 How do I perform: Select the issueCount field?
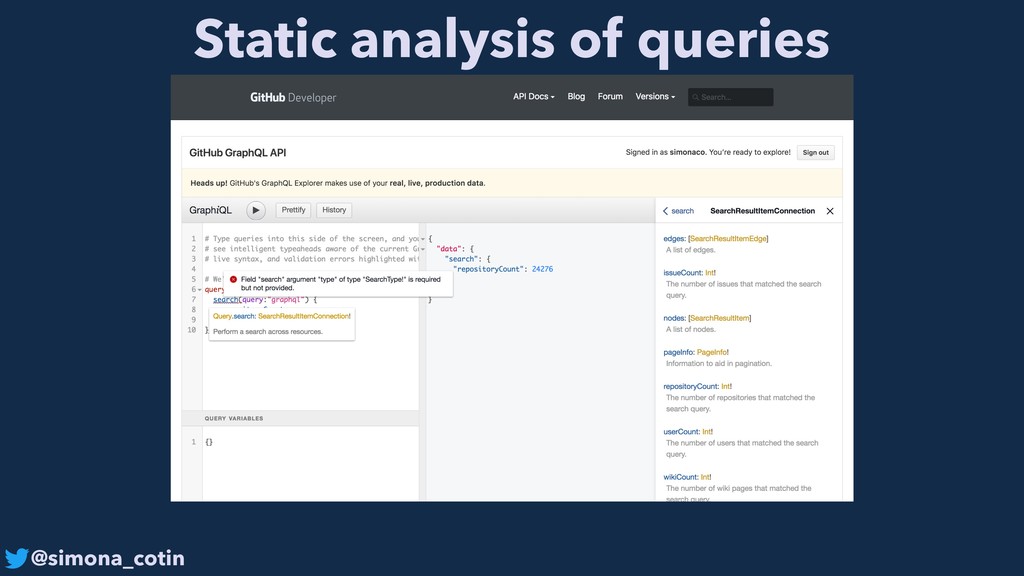pyautogui.click(x=682, y=273)
